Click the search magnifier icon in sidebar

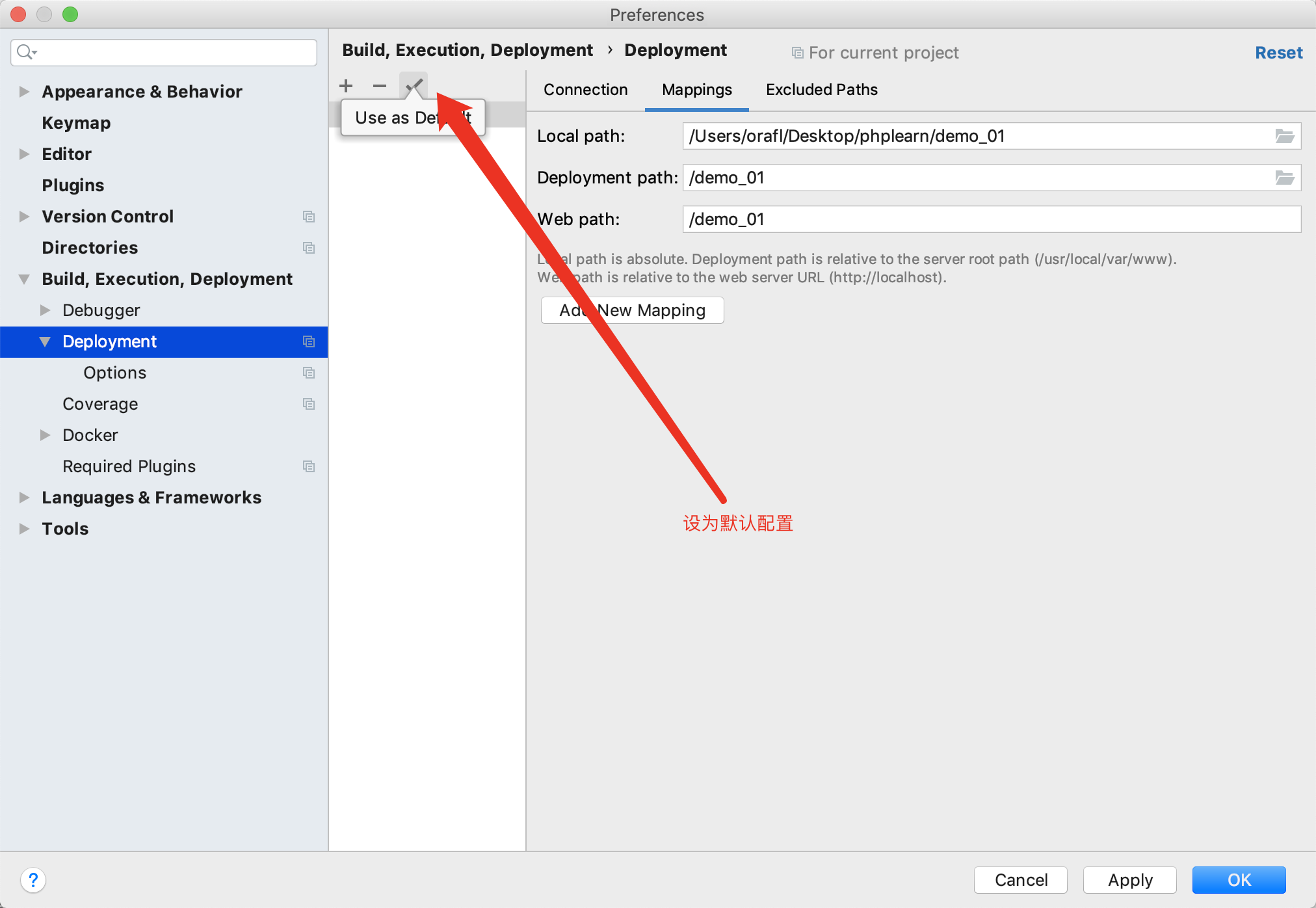point(26,52)
